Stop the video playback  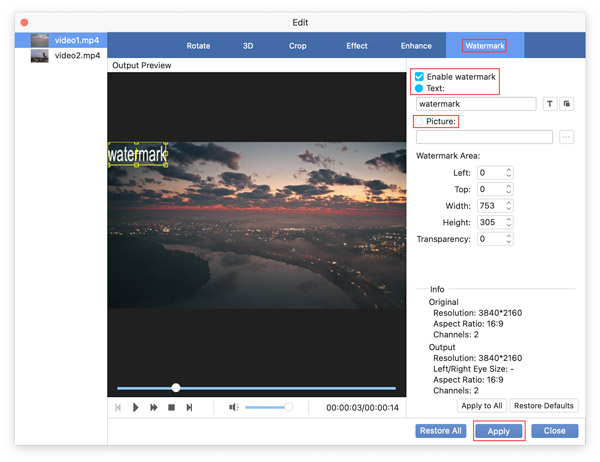(x=172, y=407)
